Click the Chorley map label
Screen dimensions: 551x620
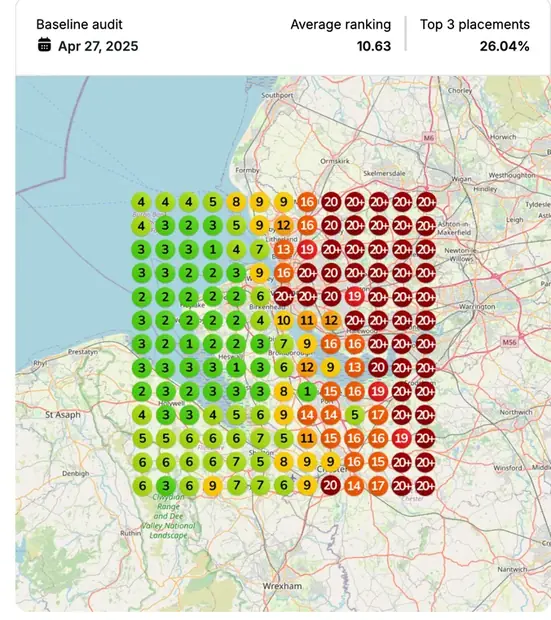tap(460, 91)
